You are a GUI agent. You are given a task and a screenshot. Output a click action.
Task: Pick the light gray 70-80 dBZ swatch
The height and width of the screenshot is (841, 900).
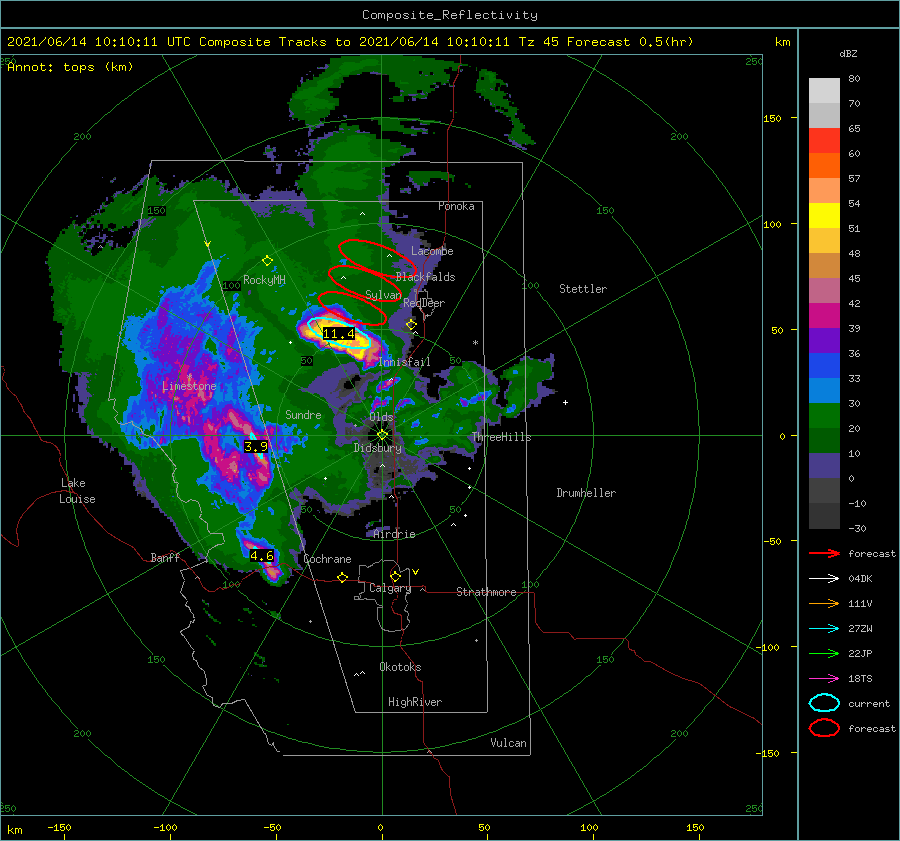[824, 91]
